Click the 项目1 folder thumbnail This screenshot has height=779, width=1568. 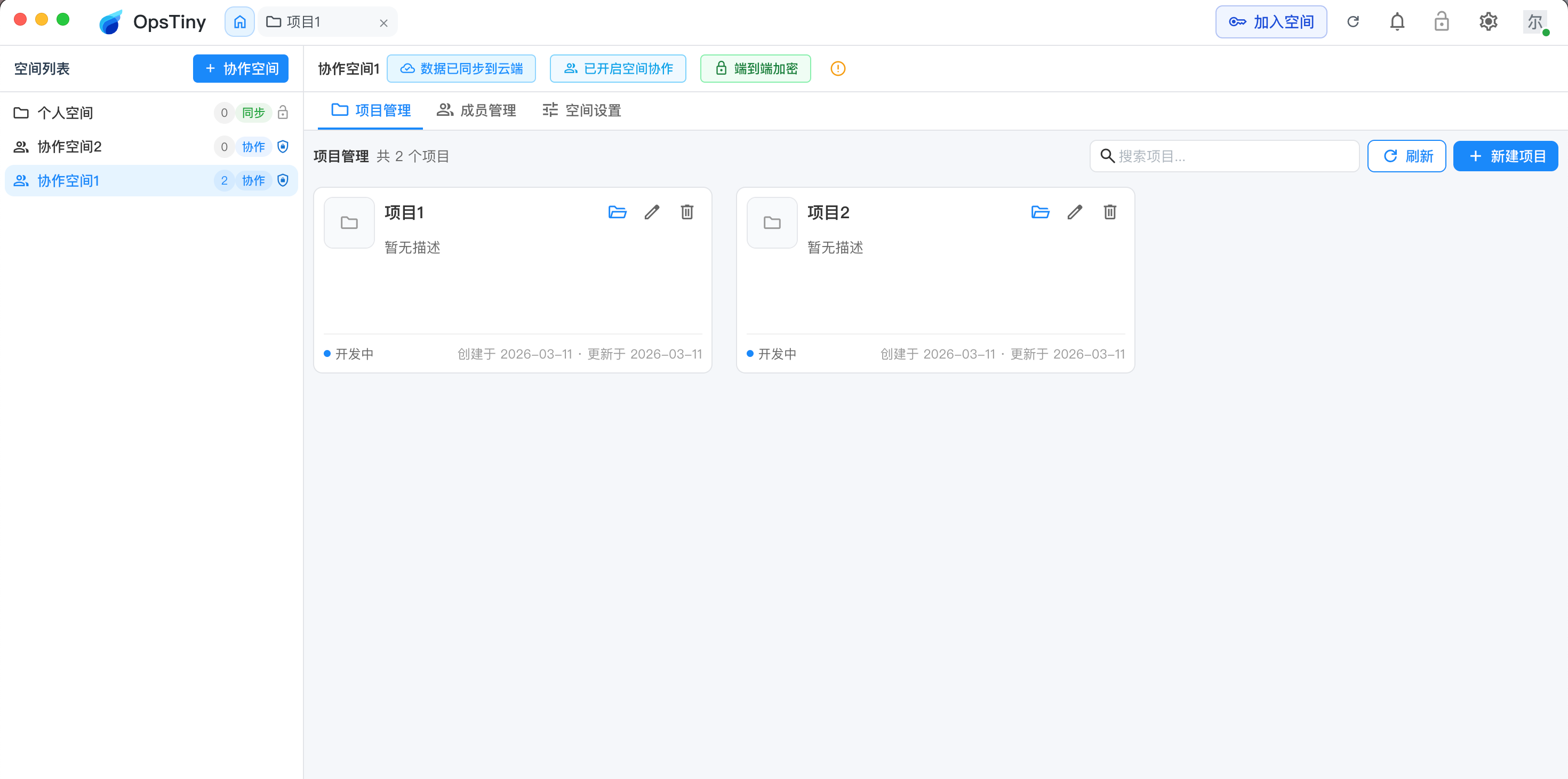click(349, 222)
